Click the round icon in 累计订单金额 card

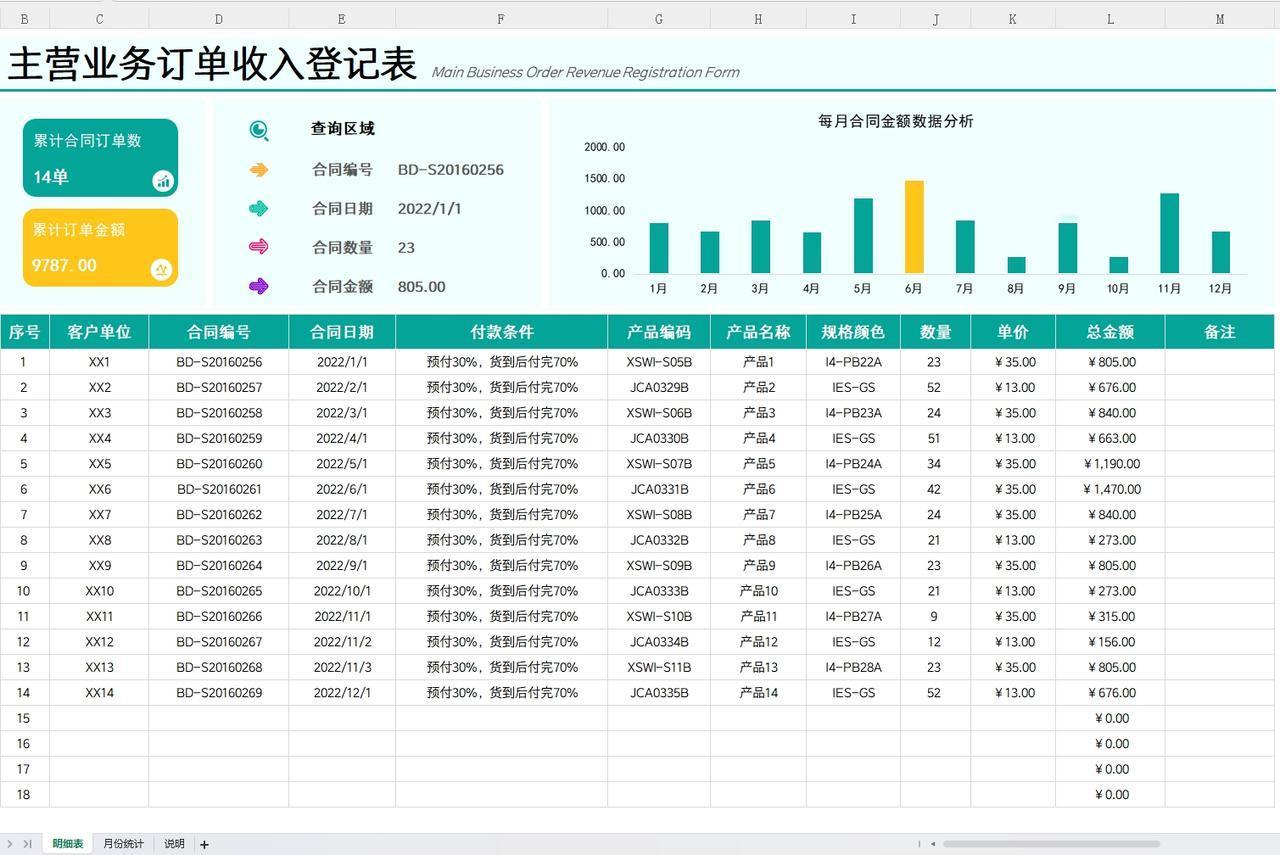(161, 269)
